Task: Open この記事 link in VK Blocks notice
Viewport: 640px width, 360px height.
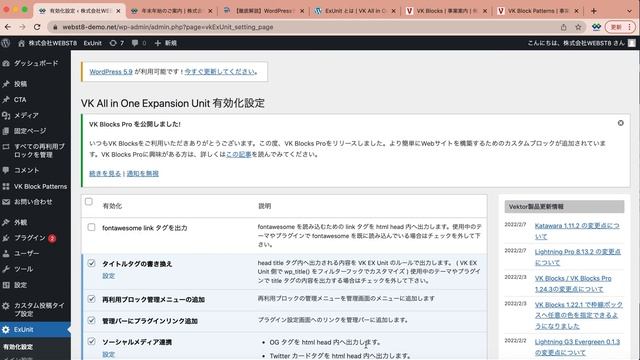Action: click(x=239, y=154)
